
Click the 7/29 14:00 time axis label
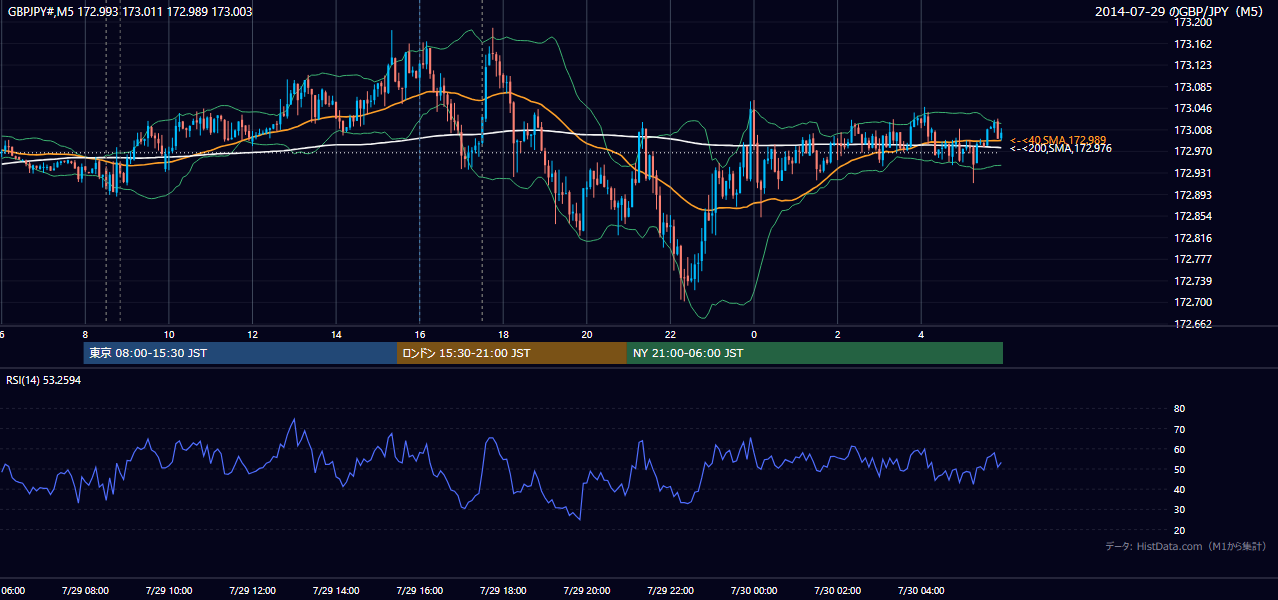pyautogui.click(x=336, y=591)
